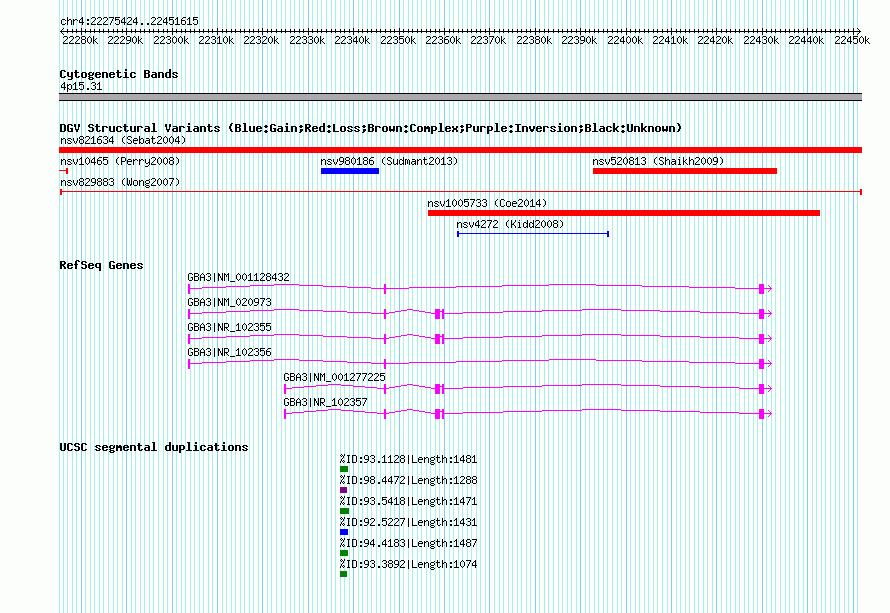Select the gray 4p15.31 cytogenetic band bar
The image size is (890, 613).
[x=460, y=97]
